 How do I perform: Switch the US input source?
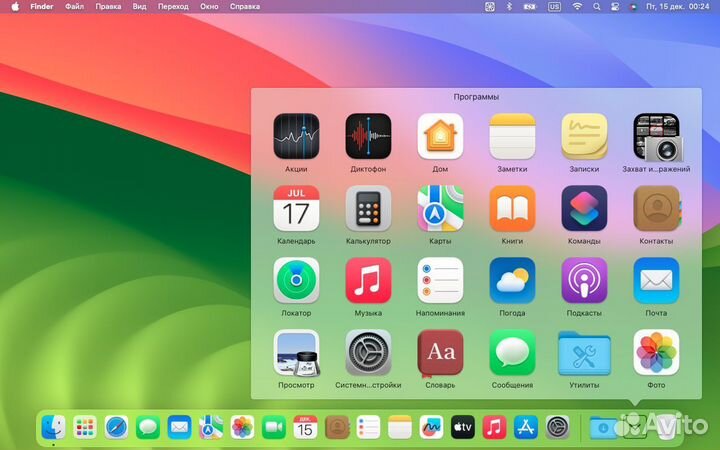tap(554, 6)
